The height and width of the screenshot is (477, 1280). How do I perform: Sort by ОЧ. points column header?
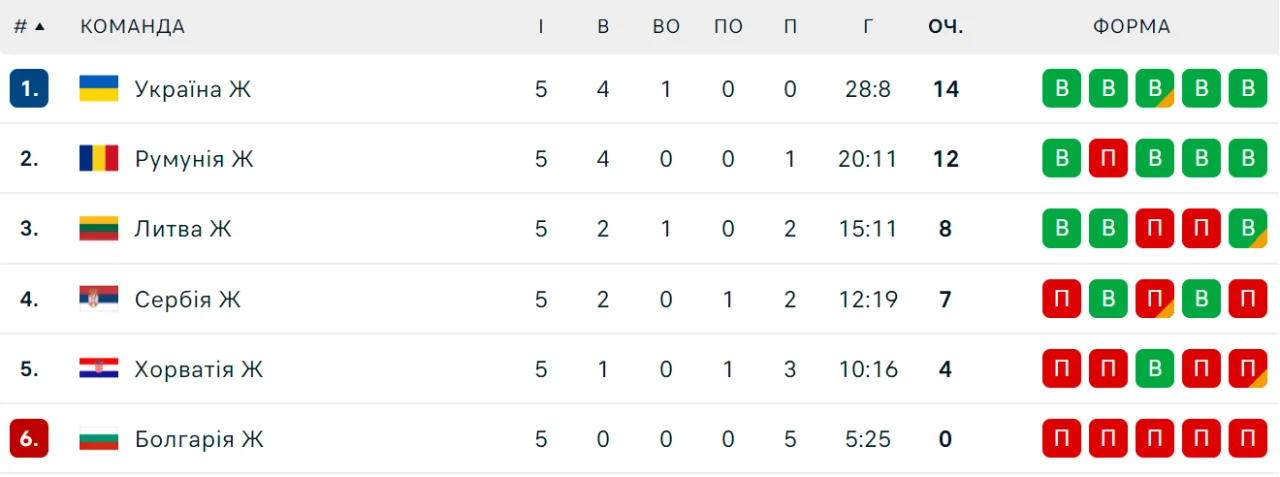pos(945,27)
